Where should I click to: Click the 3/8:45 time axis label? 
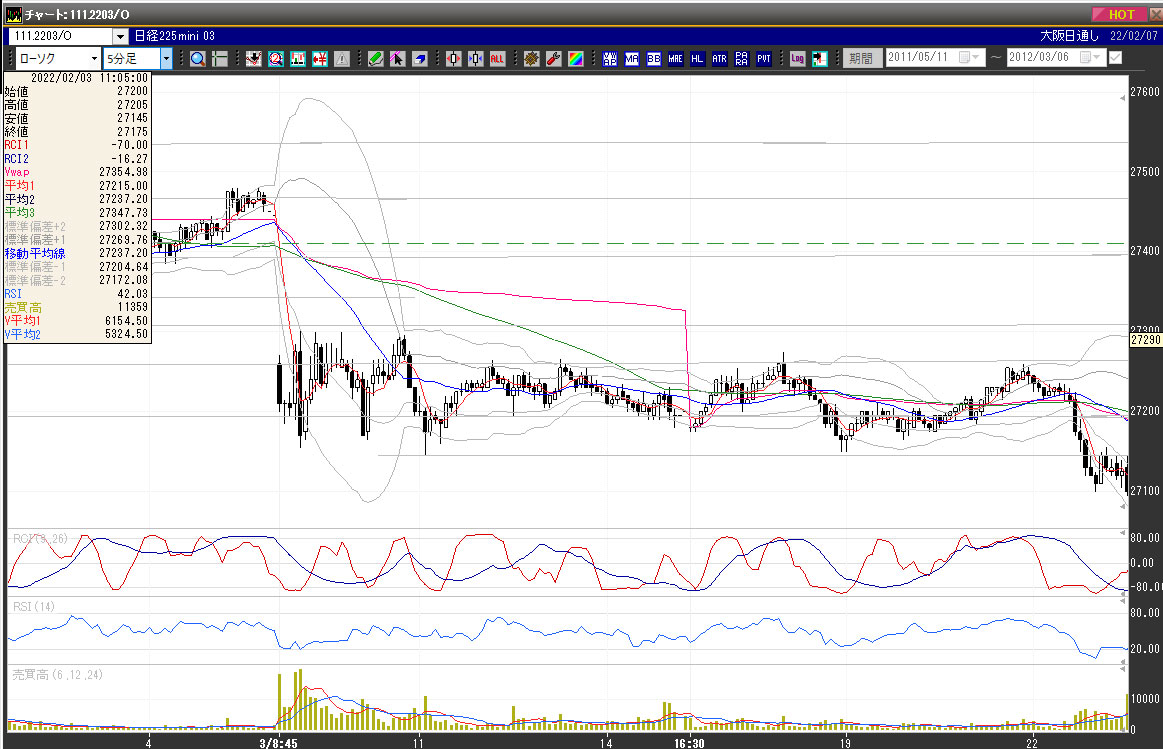[x=279, y=742]
